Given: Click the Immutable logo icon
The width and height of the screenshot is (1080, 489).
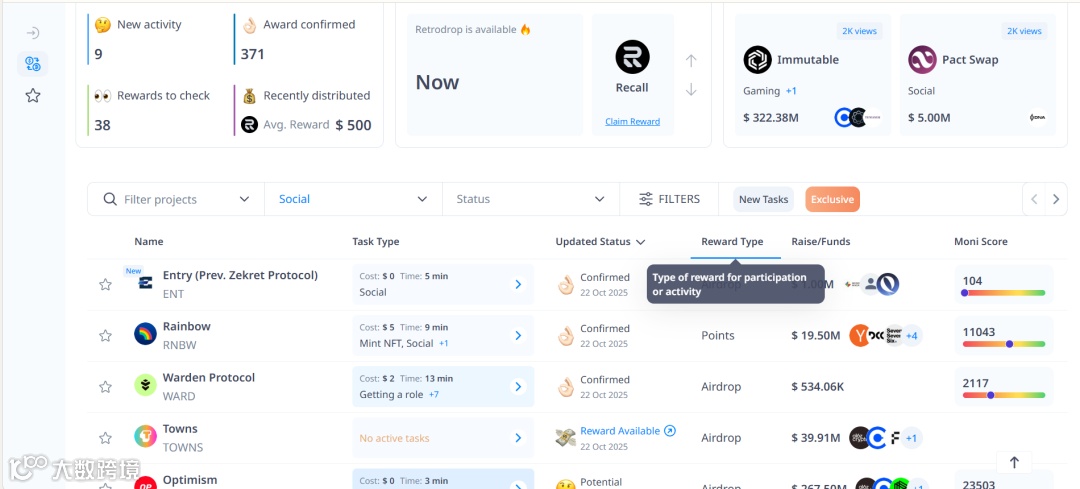Looking at the screenshot, I should [x=758, y=60].
